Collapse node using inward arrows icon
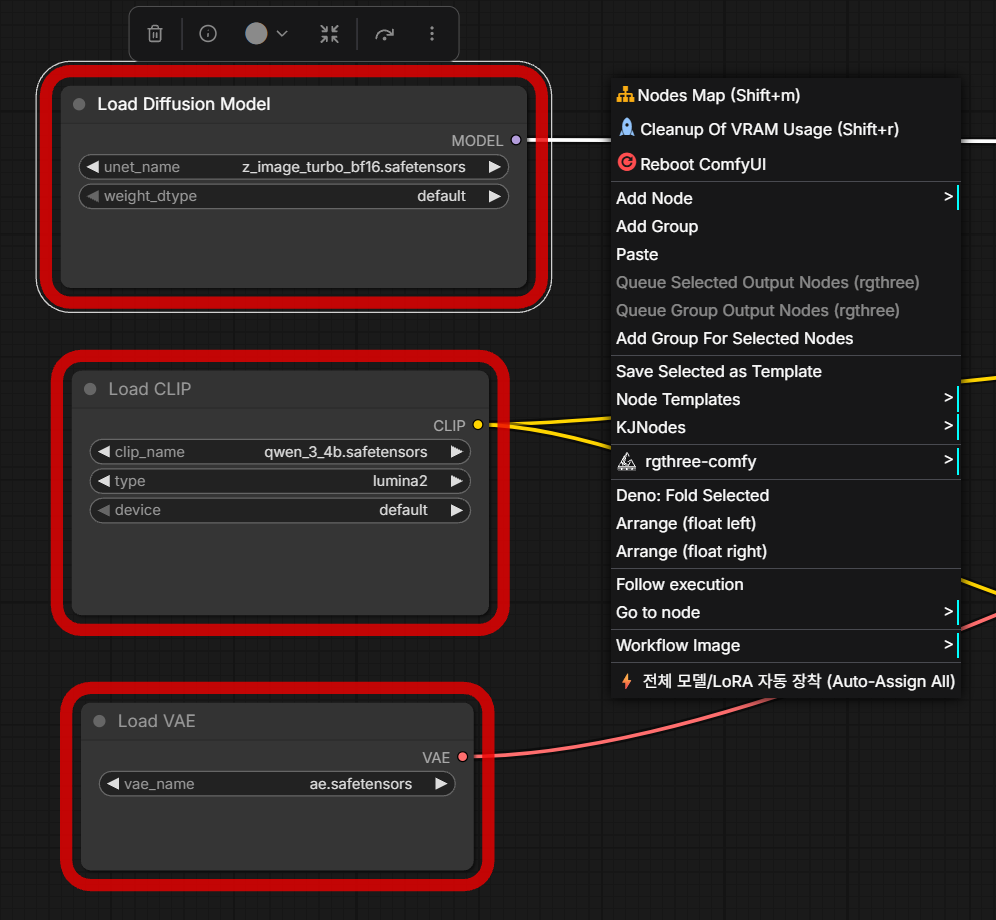This screenshot has height=920, width=996. tap(329, 34)
